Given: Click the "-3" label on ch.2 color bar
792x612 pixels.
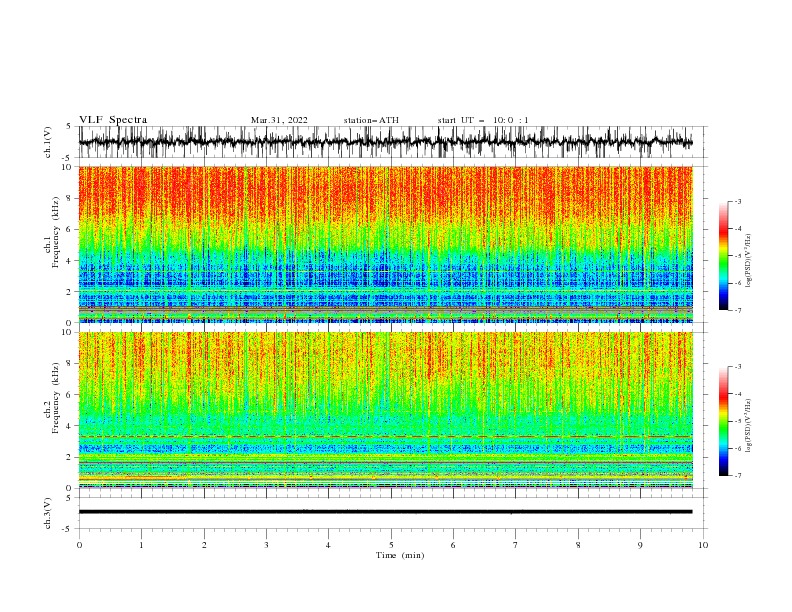Looking at the screenshot, I should 737,367.
